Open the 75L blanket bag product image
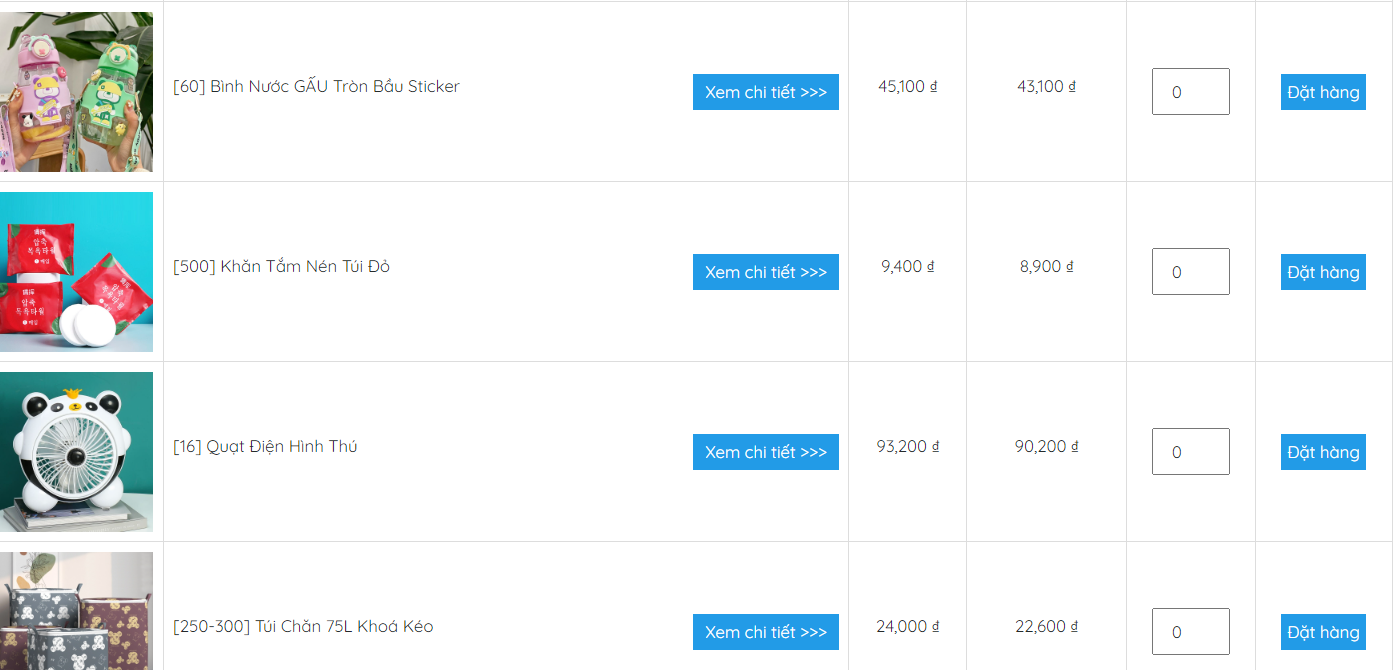This screenshot has height=670, width=1393. click(x=76, y=611)
